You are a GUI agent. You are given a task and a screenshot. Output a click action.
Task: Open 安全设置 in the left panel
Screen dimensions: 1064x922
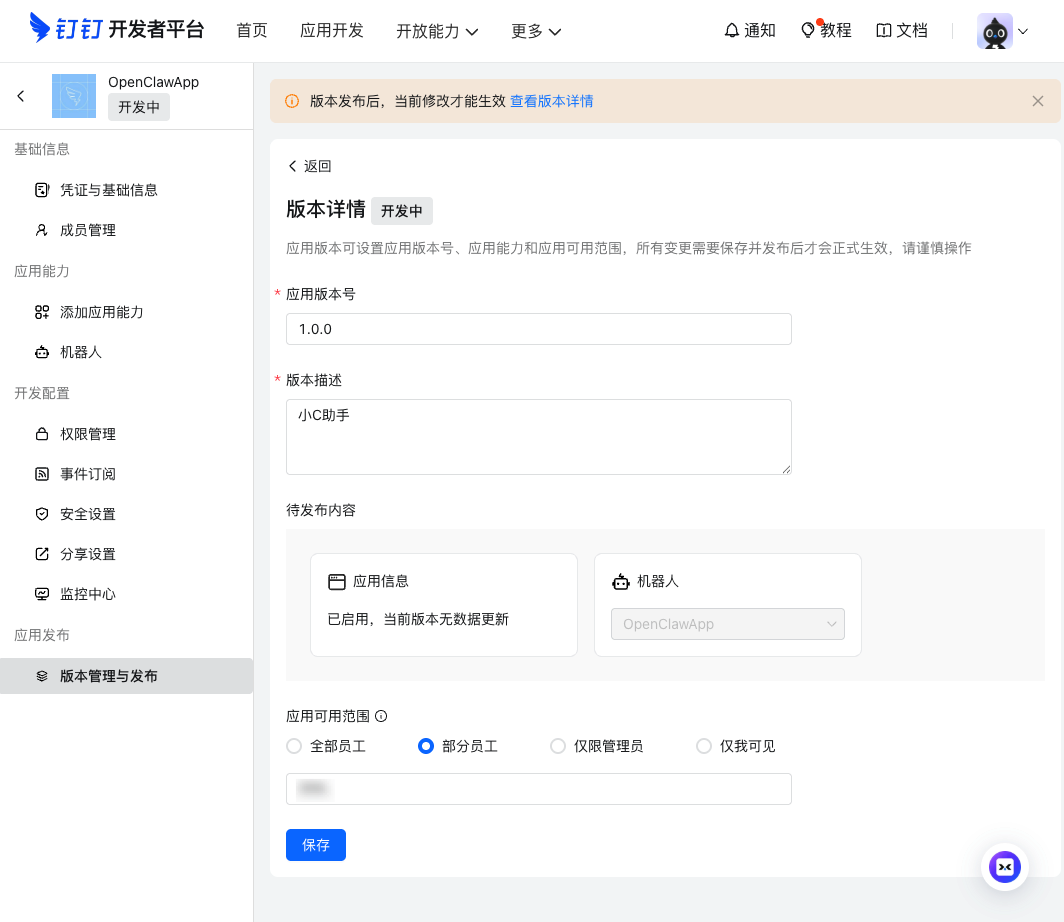[87, 514]
